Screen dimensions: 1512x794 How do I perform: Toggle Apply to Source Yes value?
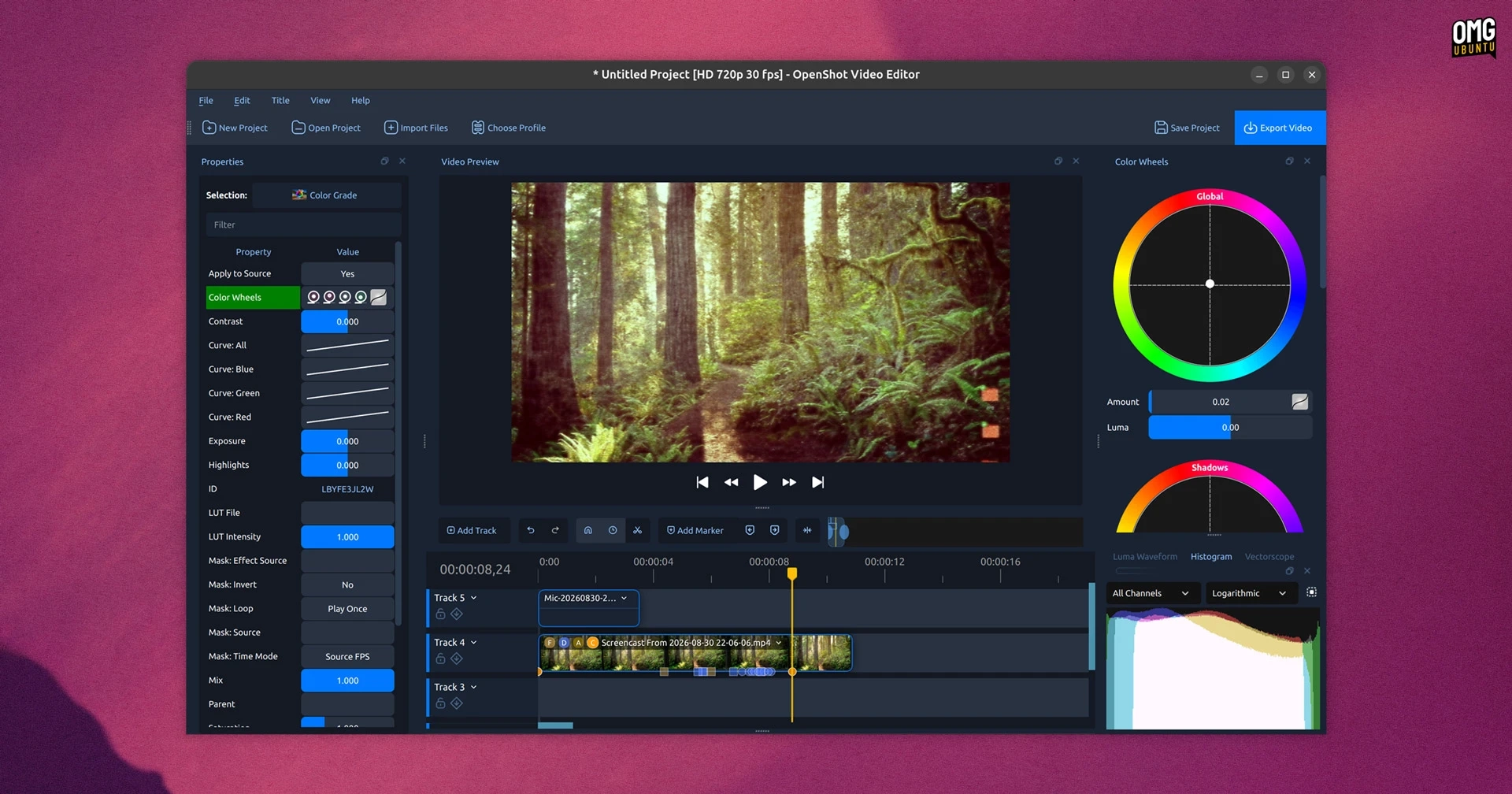(347, 274)
